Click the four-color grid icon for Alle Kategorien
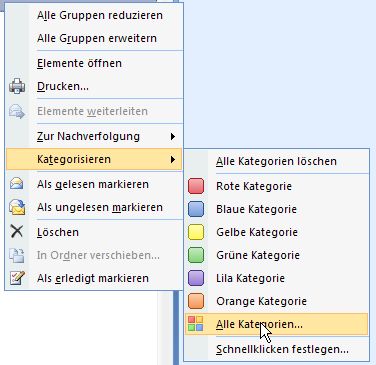The width and height of the screenshot is (376, 365). coord(196,324)
